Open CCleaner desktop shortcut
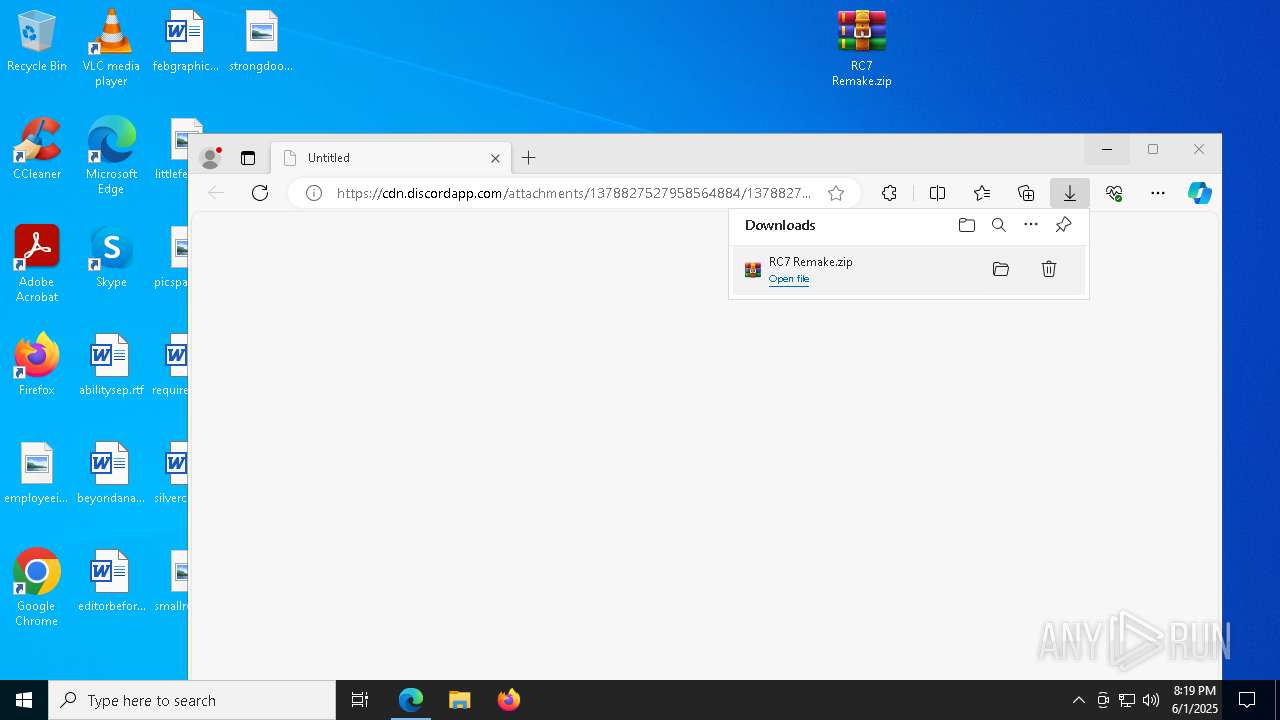Viewport: 1280px width, 720px height. [37, 150]
